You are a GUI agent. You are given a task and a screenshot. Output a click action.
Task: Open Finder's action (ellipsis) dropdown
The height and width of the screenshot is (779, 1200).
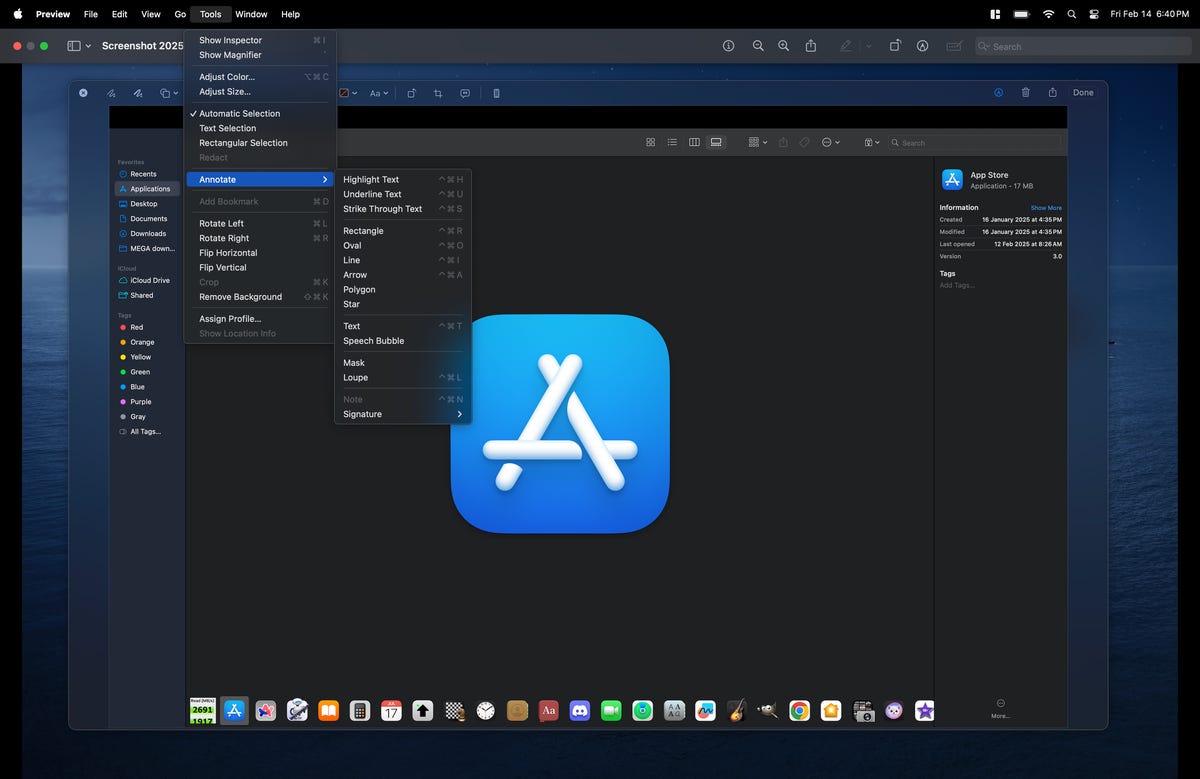(831, 142)
